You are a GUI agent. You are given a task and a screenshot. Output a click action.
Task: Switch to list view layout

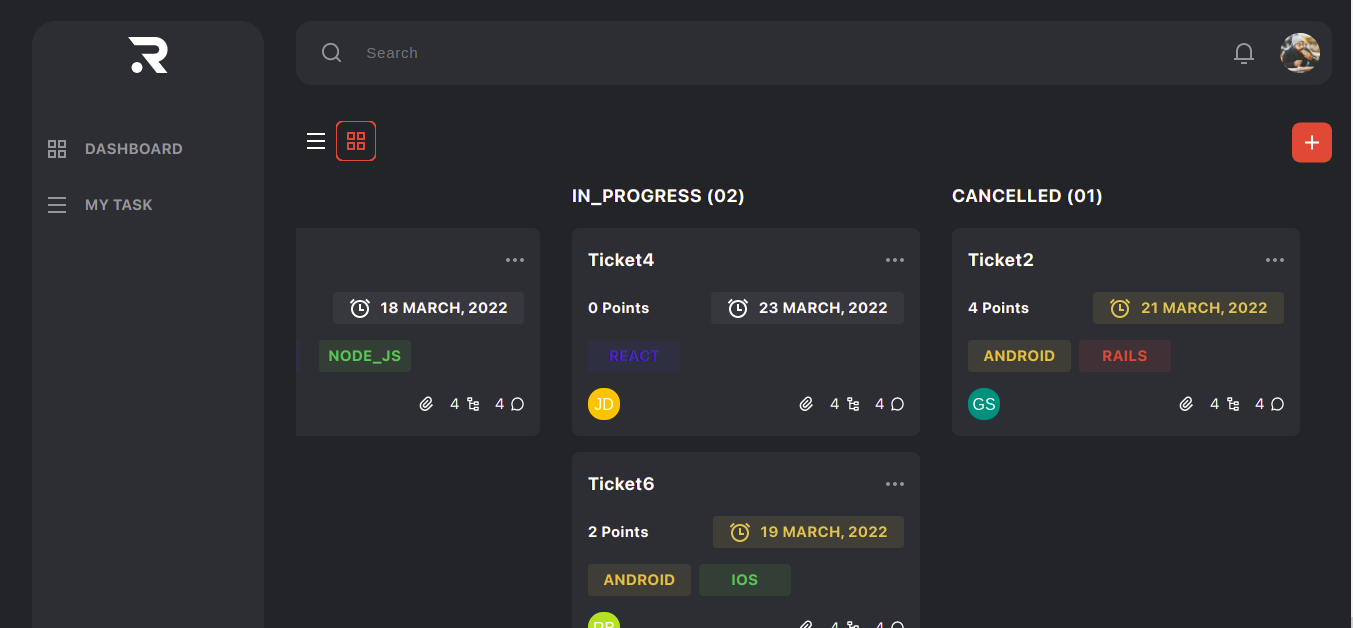pyautogui.click(x=316, y=141)
